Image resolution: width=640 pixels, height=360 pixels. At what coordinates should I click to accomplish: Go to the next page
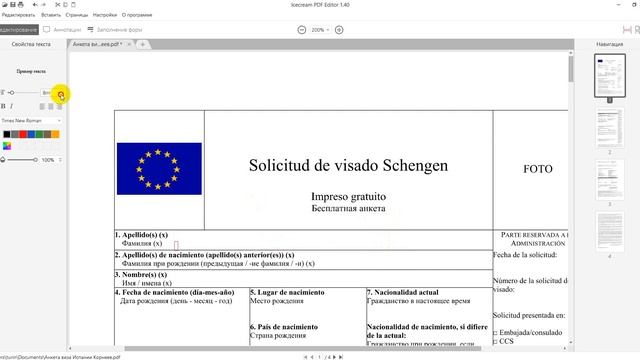pos(334,357)
